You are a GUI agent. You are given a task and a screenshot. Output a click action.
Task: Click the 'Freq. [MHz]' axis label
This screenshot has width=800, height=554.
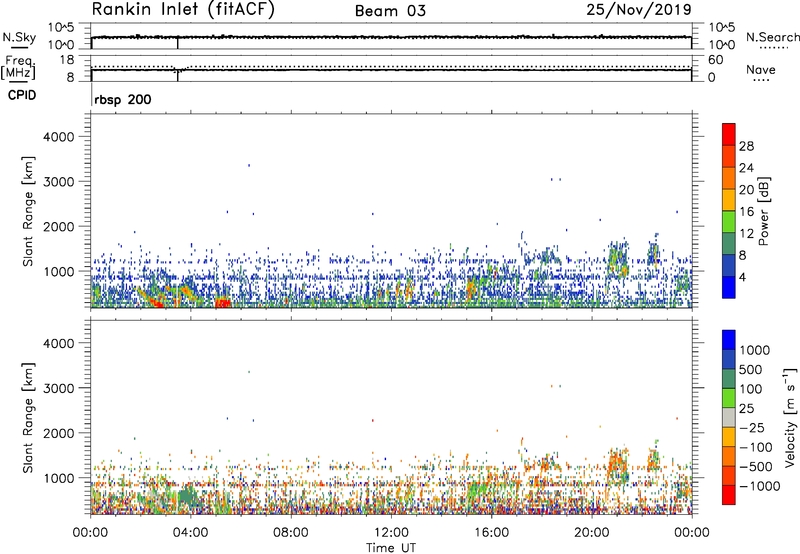pyautogui.click(x=18, y=68)
